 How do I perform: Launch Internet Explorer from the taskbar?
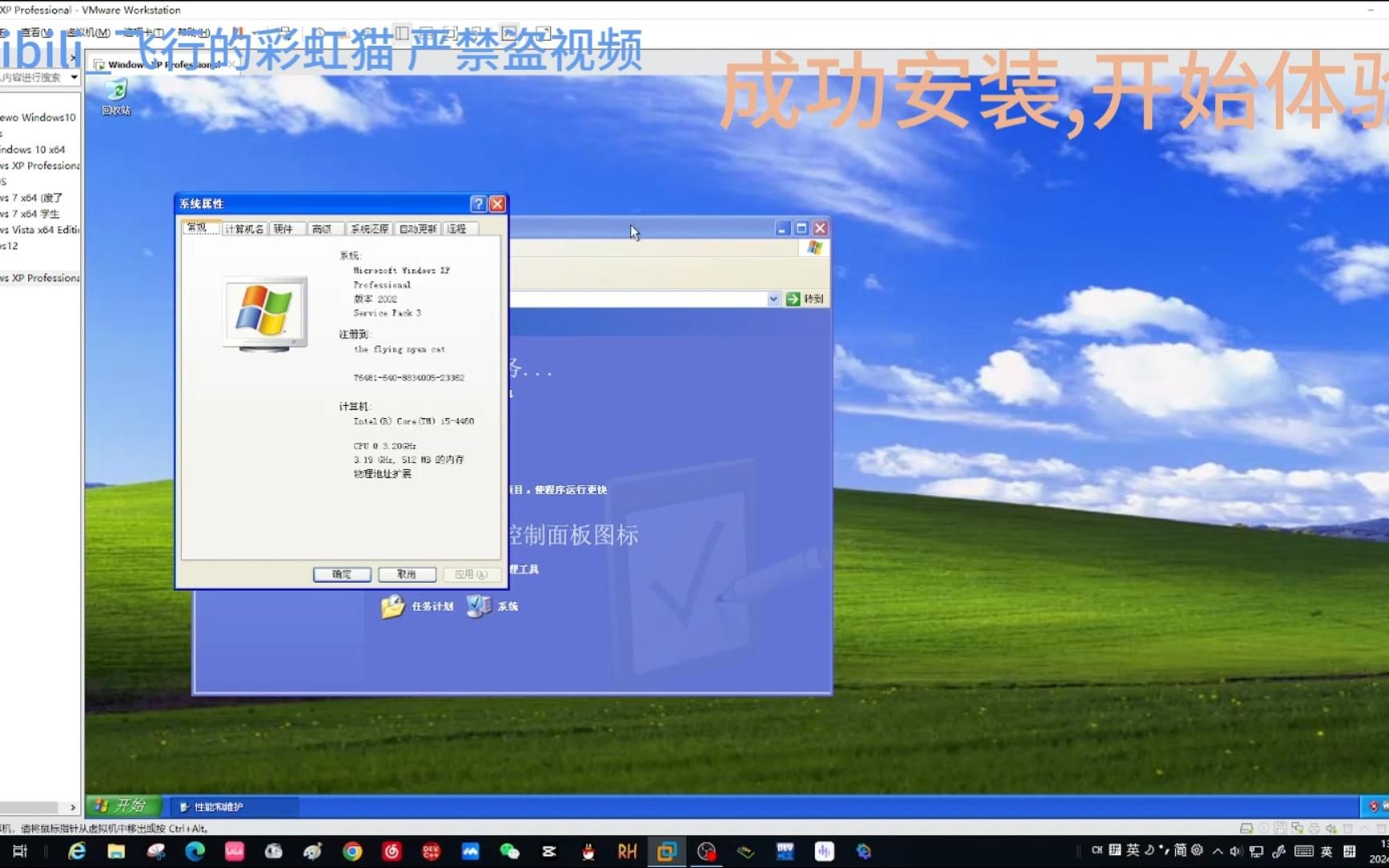tap(76, 852)
